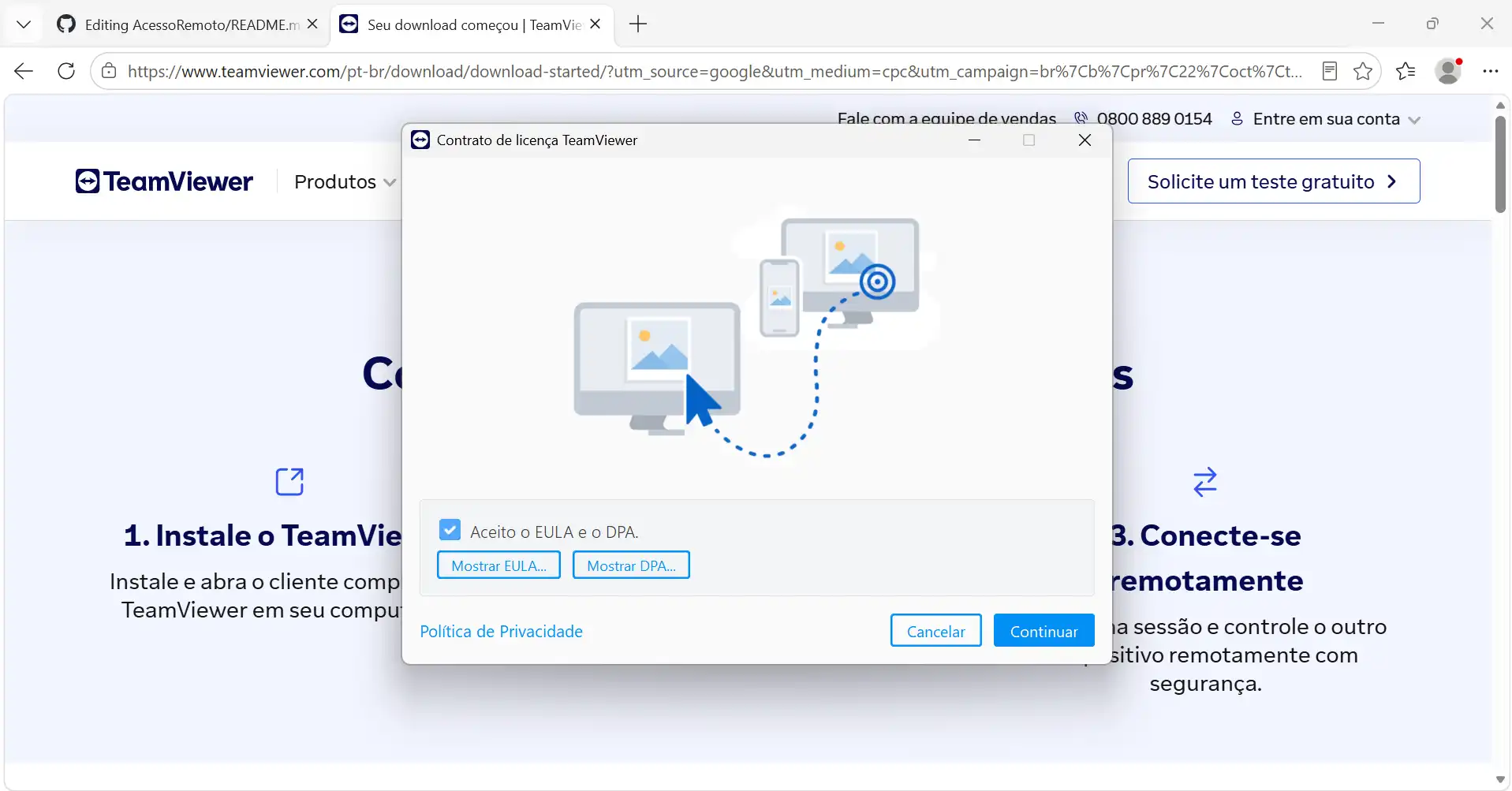1512x791 pixels.
Task: Switch to the Editing AcessoRemoto/README tab
Action: (188, 24)
